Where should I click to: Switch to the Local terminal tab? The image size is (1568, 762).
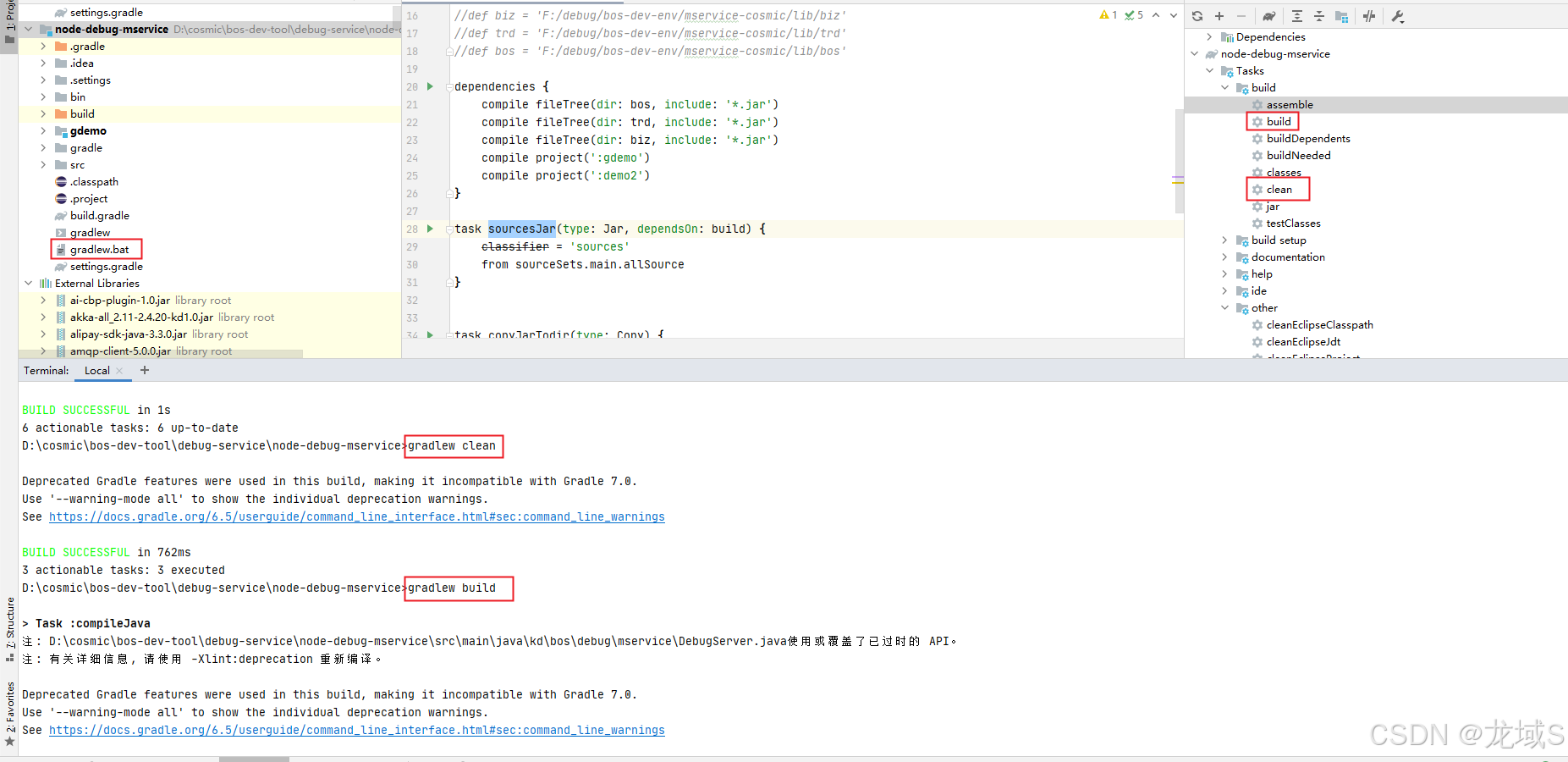click(x=96, y=370)
